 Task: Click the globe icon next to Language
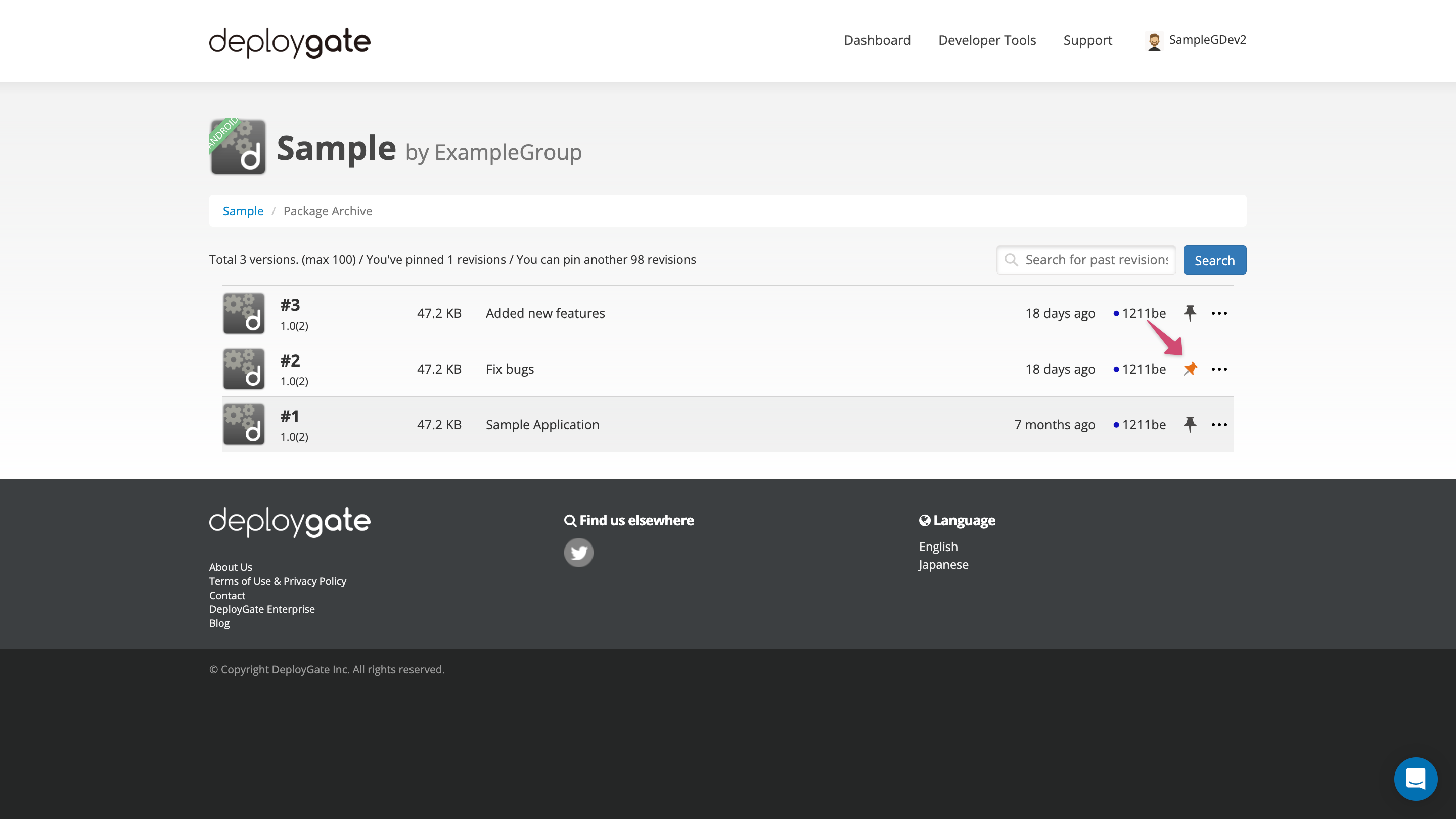coord(925,520)
